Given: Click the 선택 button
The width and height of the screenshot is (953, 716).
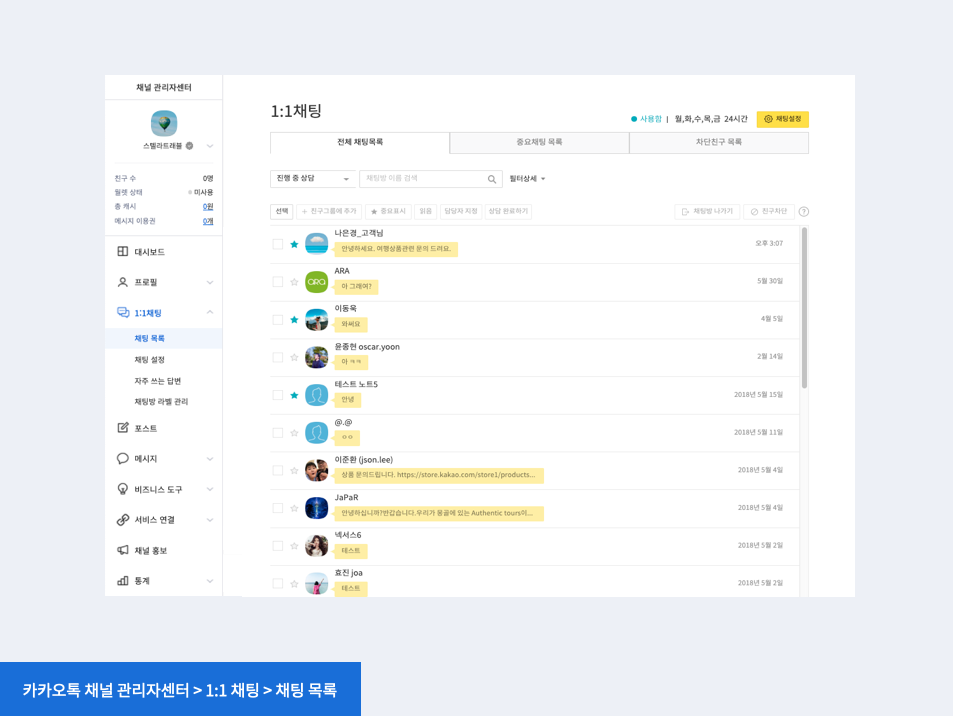Looking at the screenshot, I should coord(281,212).
